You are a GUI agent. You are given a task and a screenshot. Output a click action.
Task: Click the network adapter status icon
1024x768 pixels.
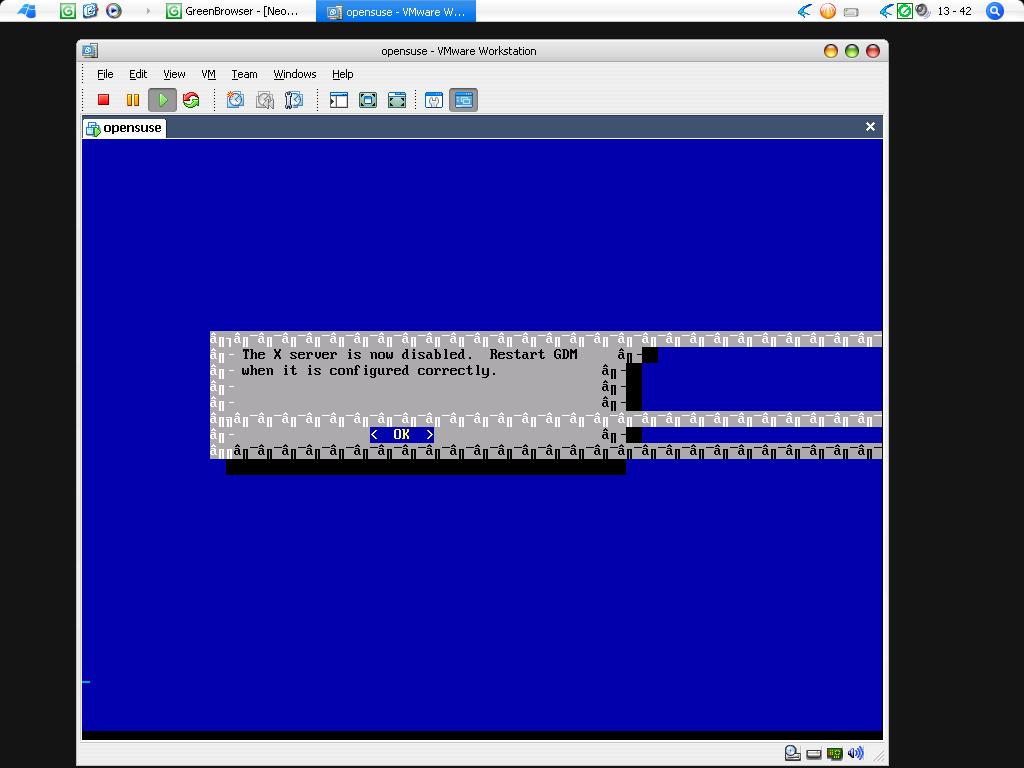(x=834, y=752)
